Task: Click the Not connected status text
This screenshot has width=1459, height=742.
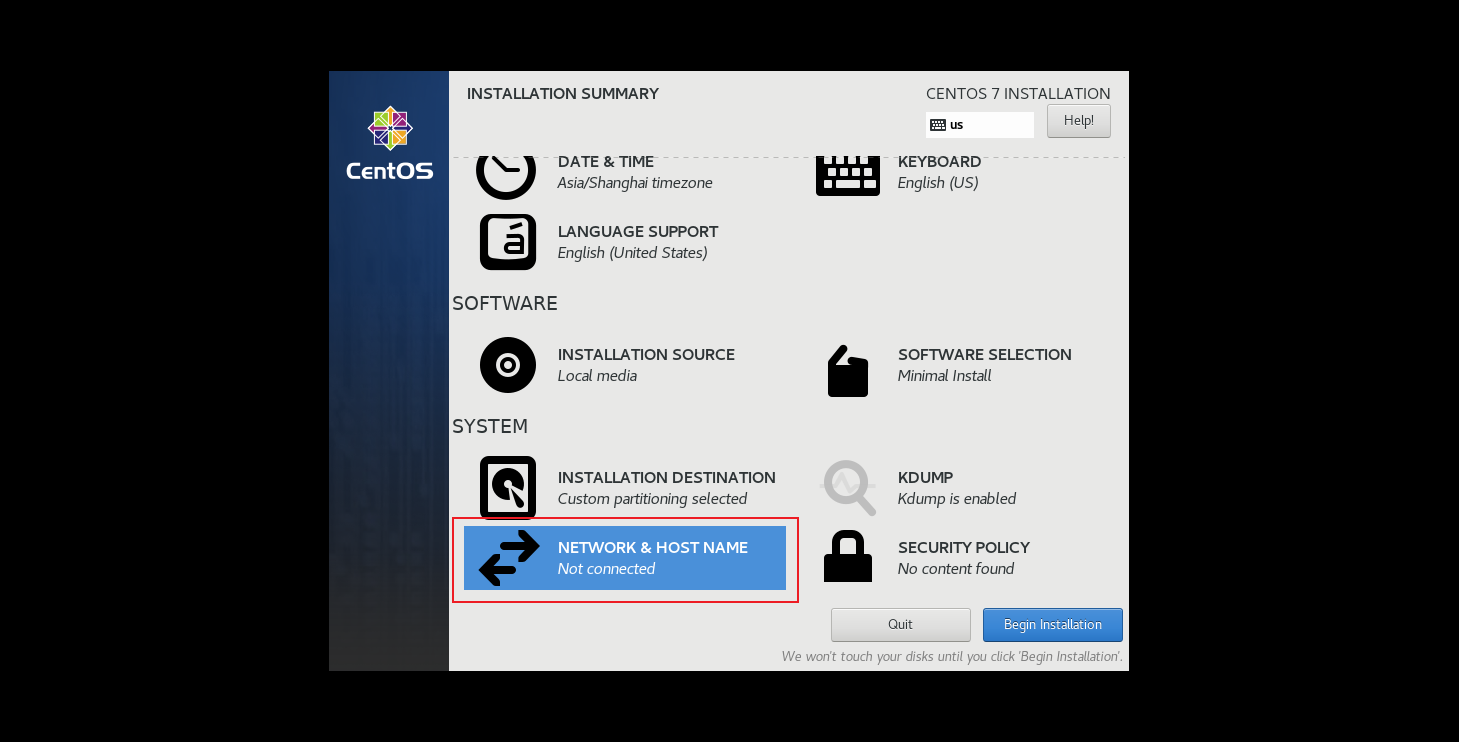Action: pos(607,569)
